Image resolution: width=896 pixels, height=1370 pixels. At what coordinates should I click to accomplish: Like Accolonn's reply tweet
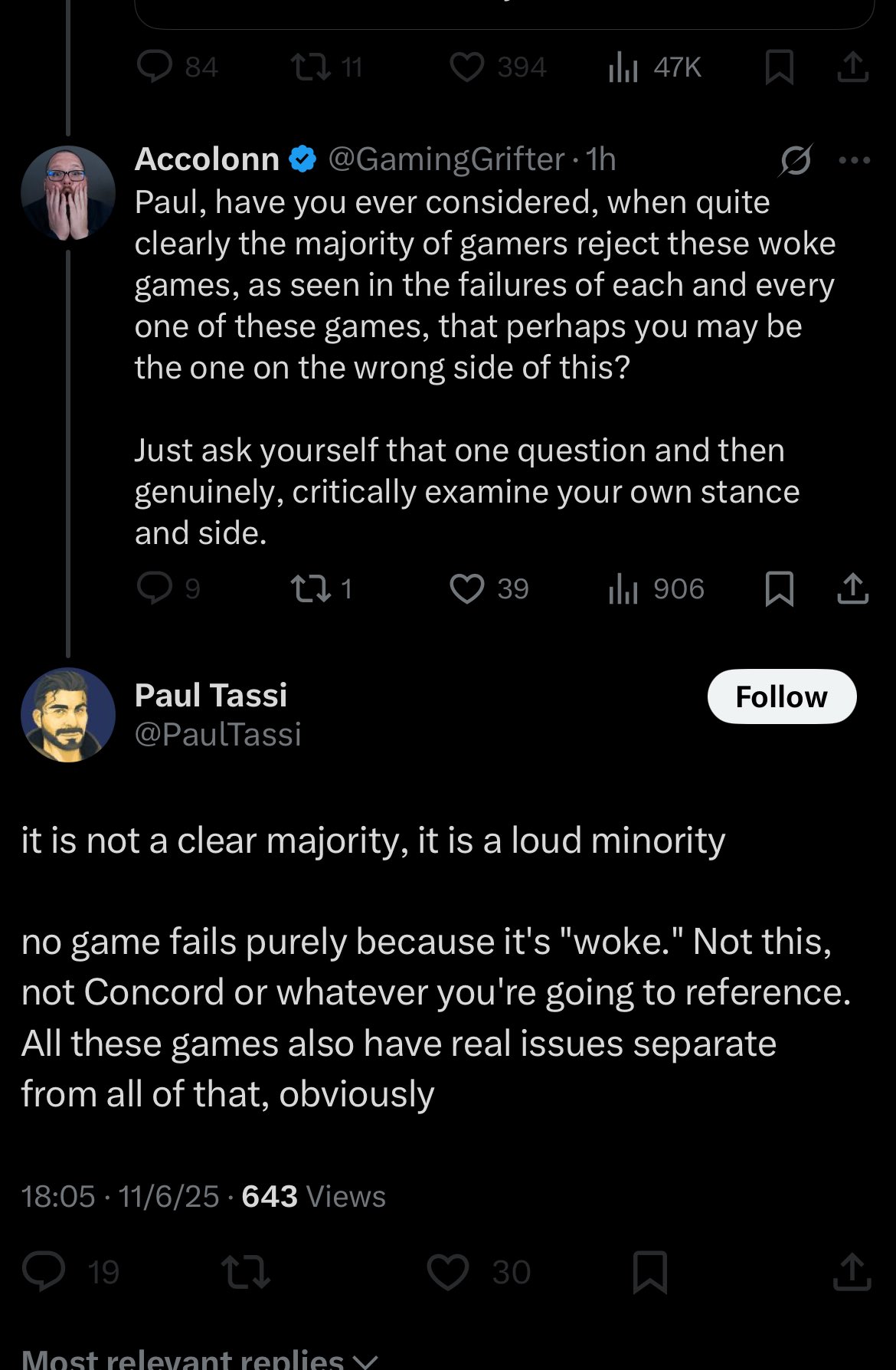(x=466, y=588)
